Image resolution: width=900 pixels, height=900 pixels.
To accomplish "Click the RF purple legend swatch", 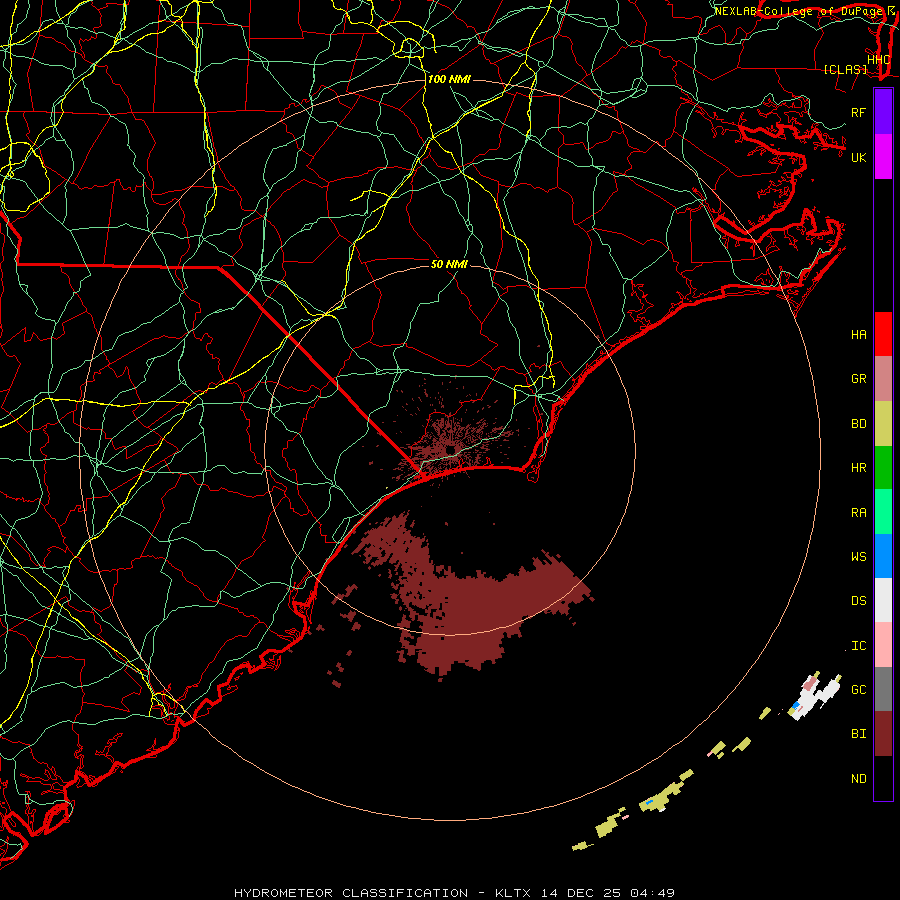I will [x=883, y=112].
